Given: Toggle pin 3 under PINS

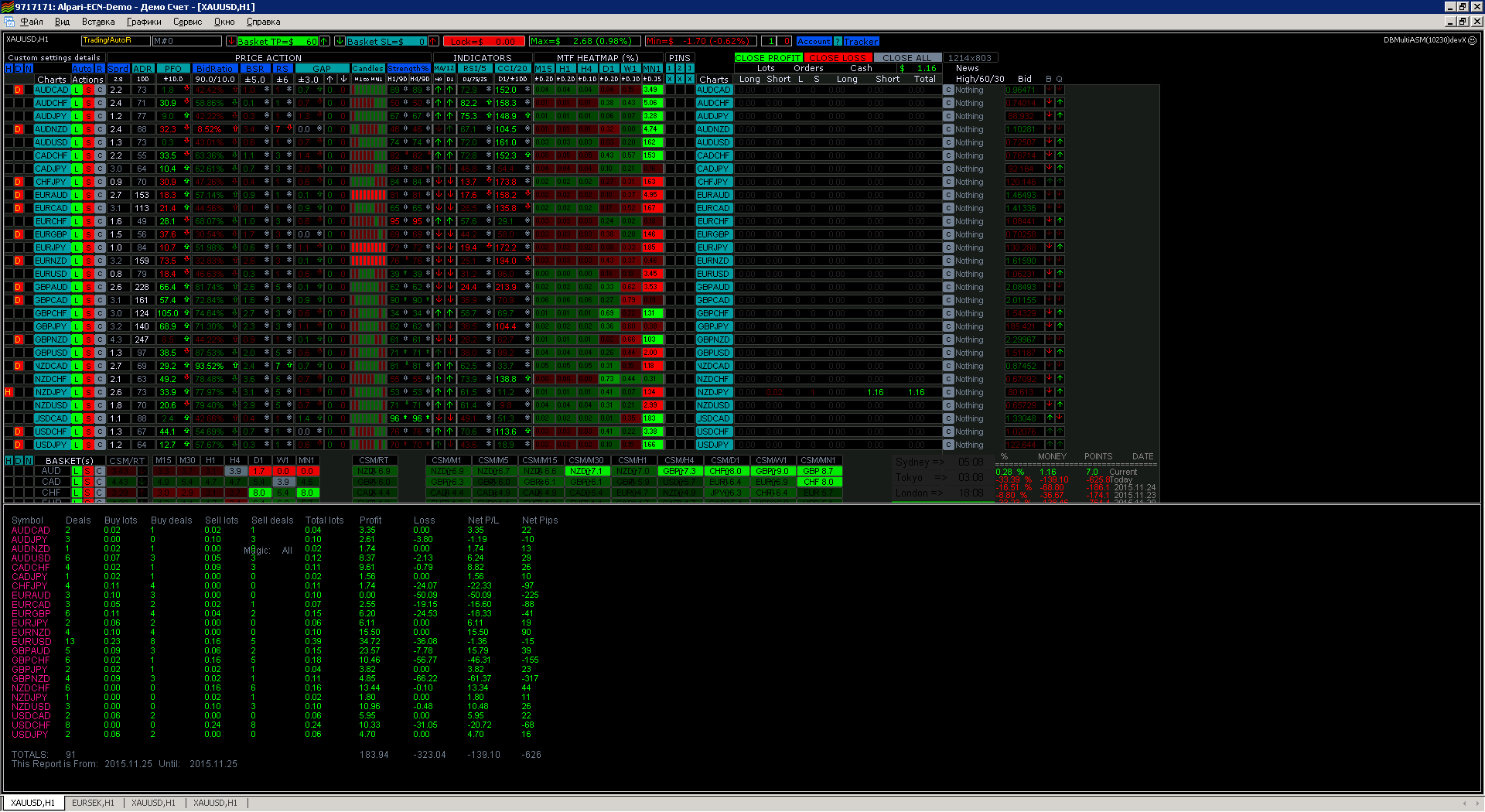Looking at the screenshot, I should [x=690, y=69].
